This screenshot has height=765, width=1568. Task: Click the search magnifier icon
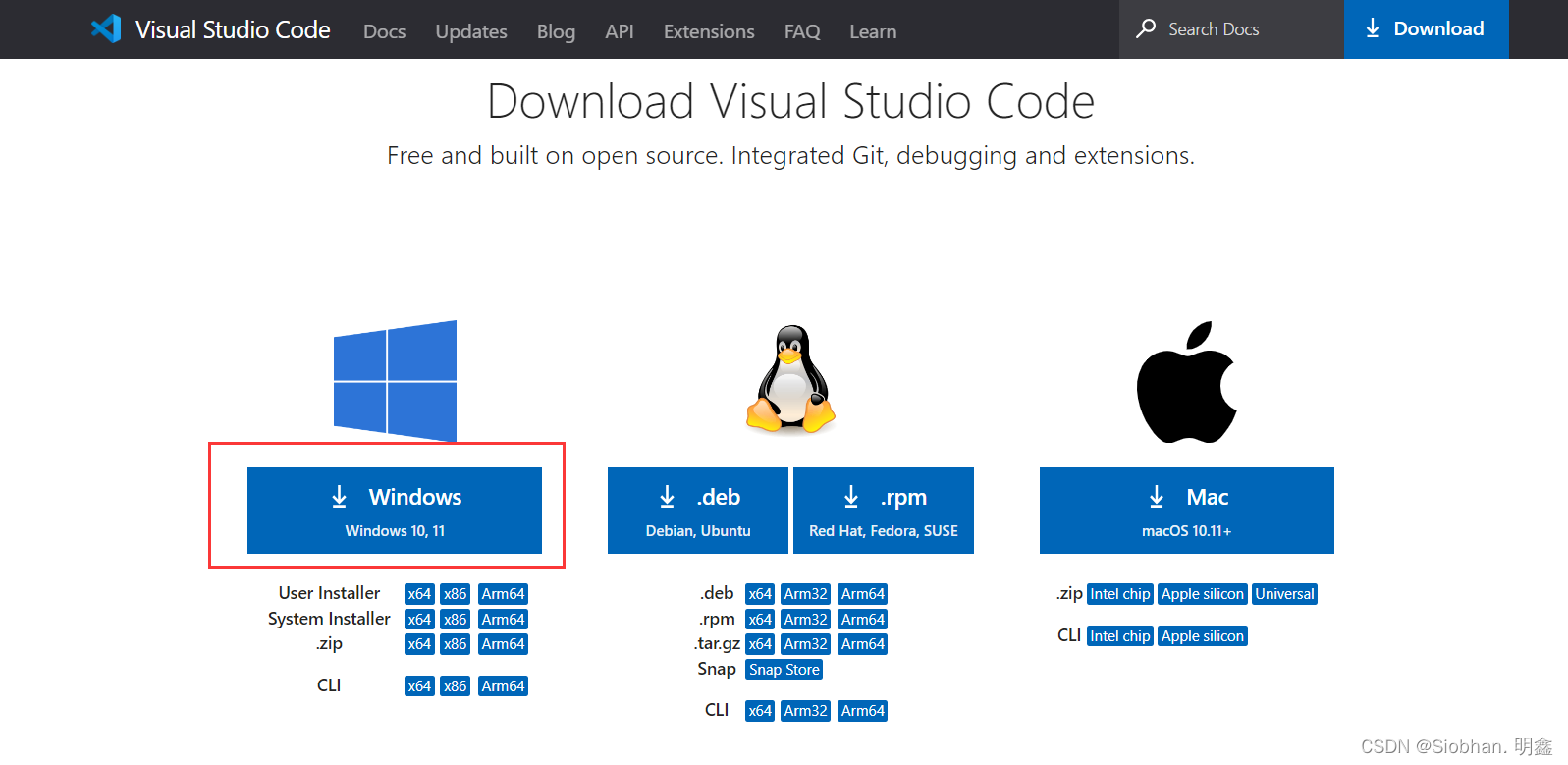coord(1145,28)
